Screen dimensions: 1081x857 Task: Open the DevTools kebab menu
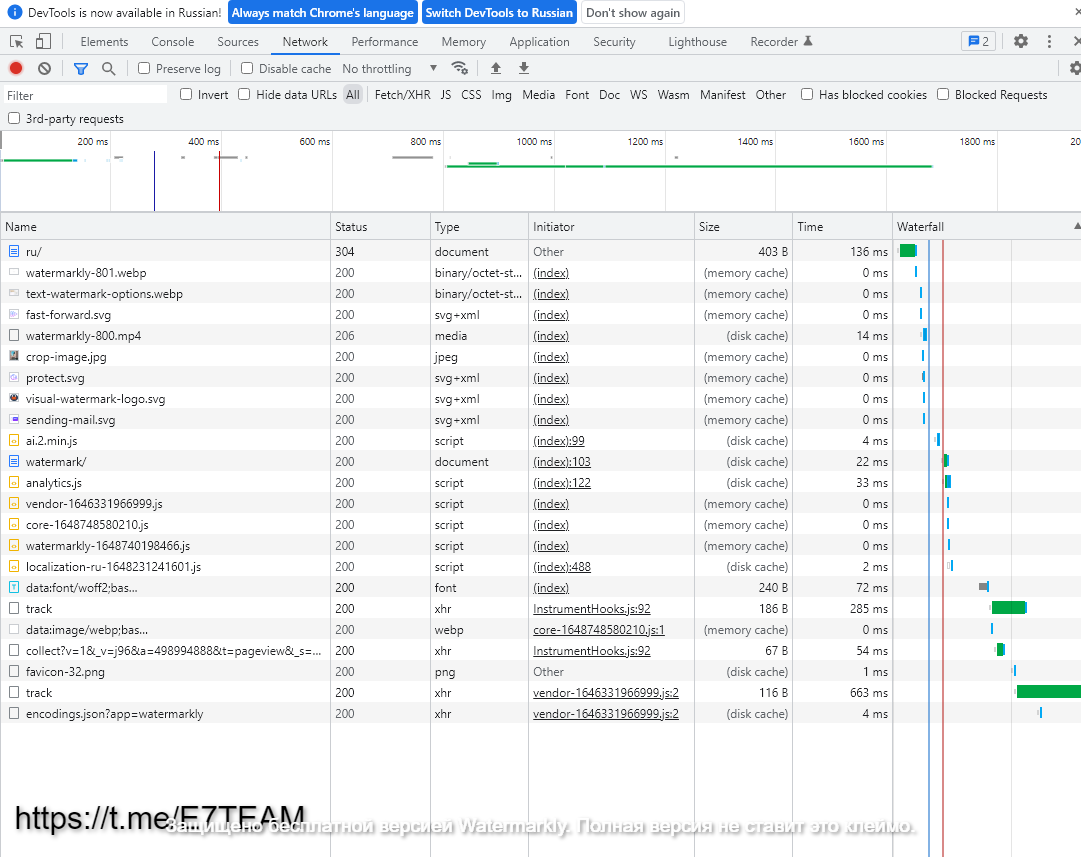[x=1049, y=41]
